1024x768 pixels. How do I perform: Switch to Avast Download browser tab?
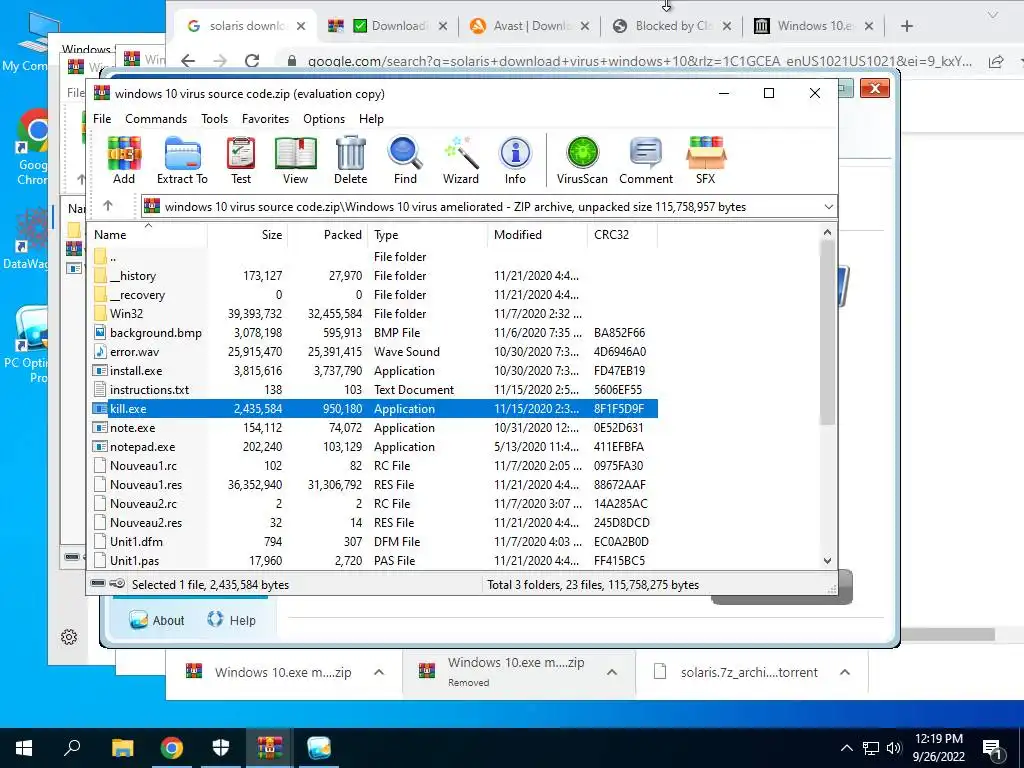(530, 26)
